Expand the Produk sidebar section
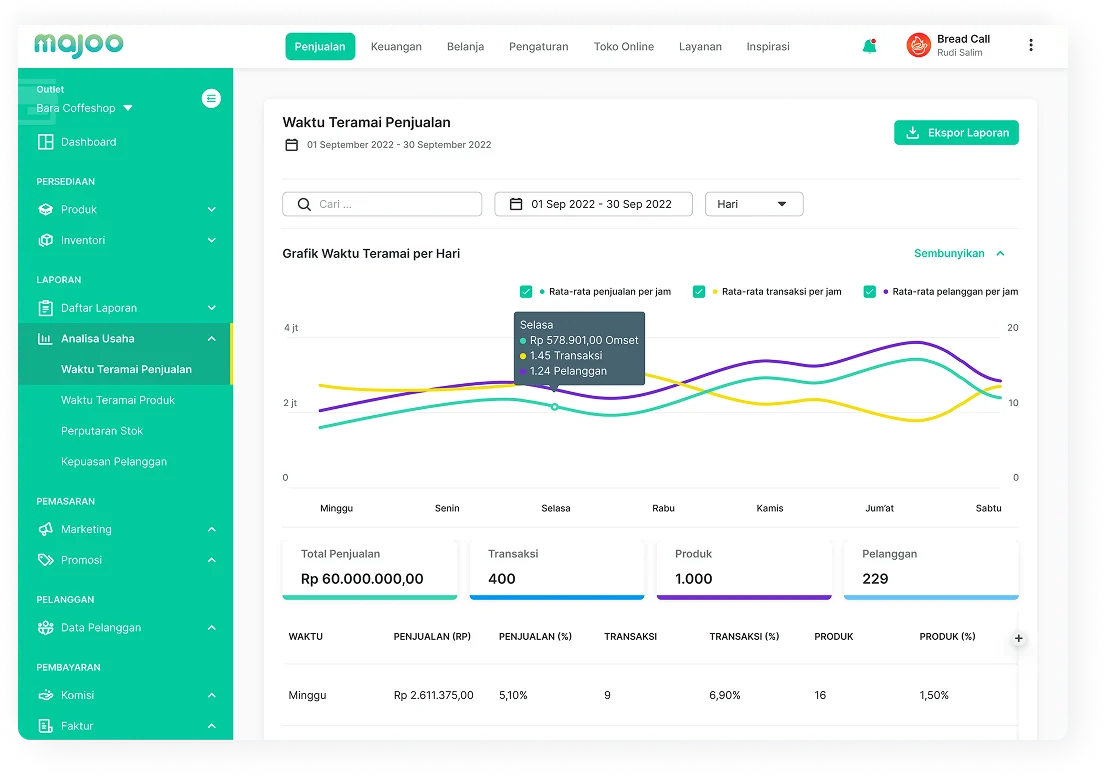 point(211,210)
